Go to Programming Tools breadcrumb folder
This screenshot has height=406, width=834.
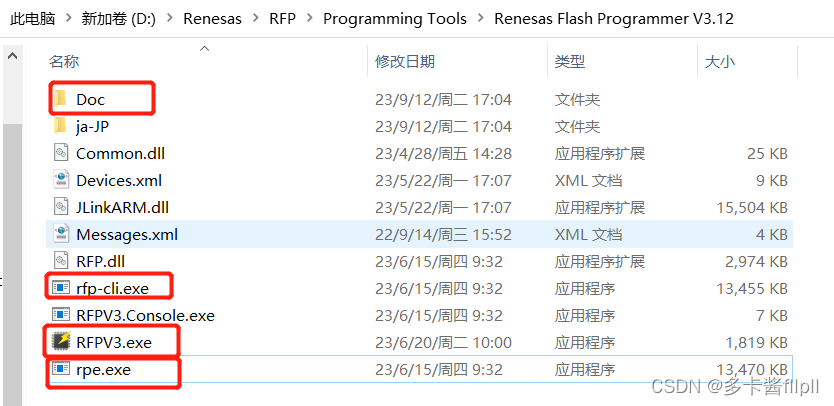coord(395,19)
